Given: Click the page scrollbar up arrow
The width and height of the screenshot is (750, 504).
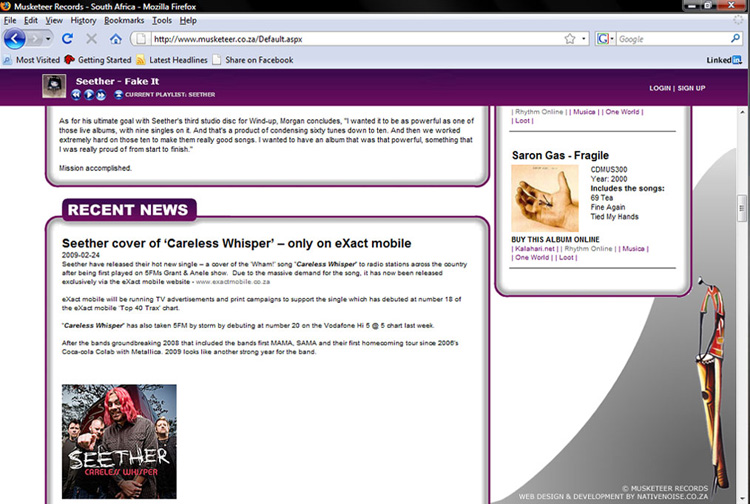Looking at the screenshot, I should tap(742, 112).
